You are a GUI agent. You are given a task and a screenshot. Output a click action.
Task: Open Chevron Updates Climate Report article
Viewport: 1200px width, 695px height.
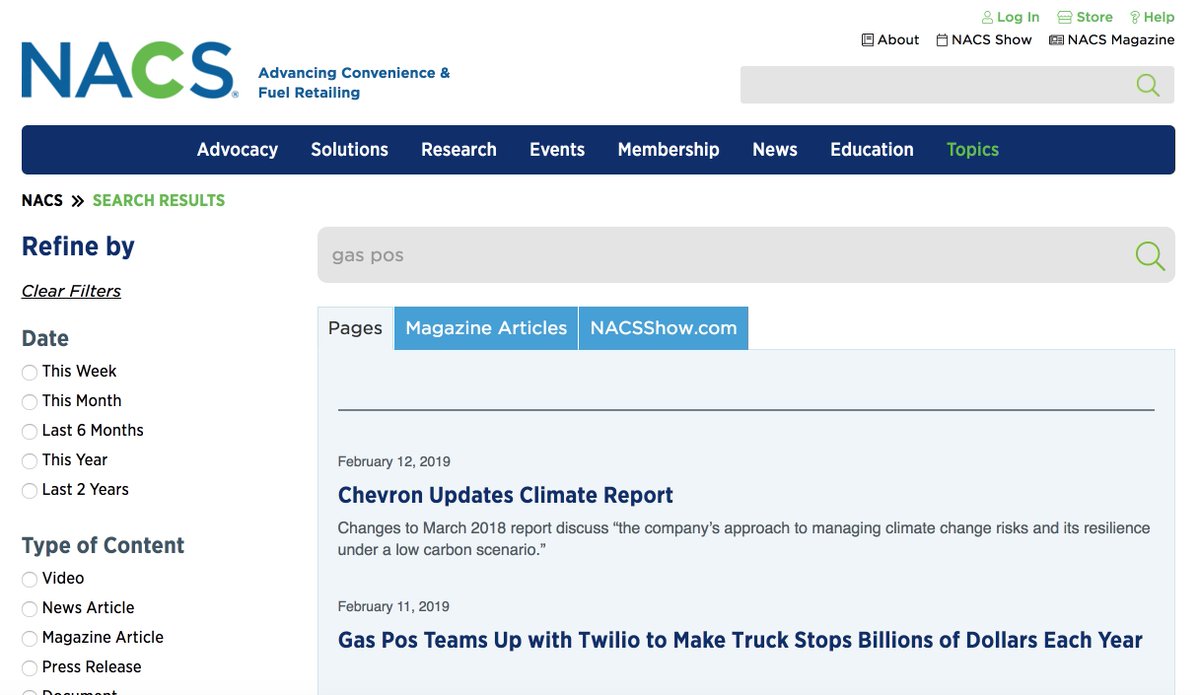[505, 495]
